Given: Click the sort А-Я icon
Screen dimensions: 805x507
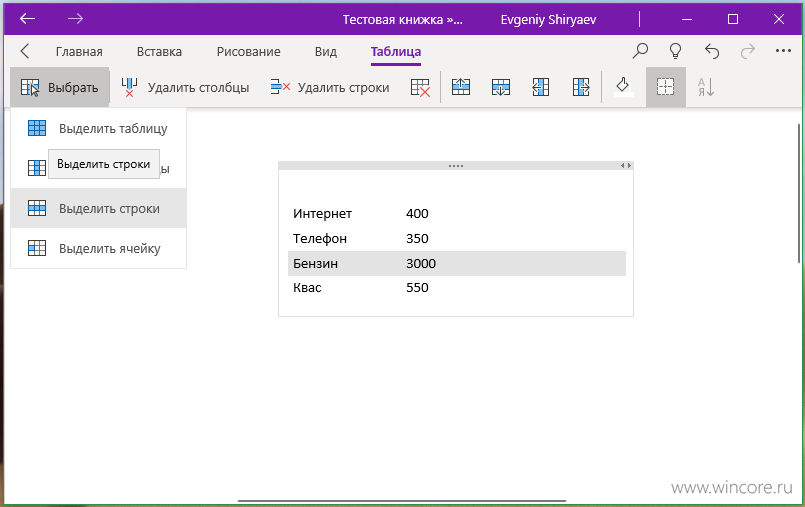Looking at the screenshot, I should click(706, 87).
